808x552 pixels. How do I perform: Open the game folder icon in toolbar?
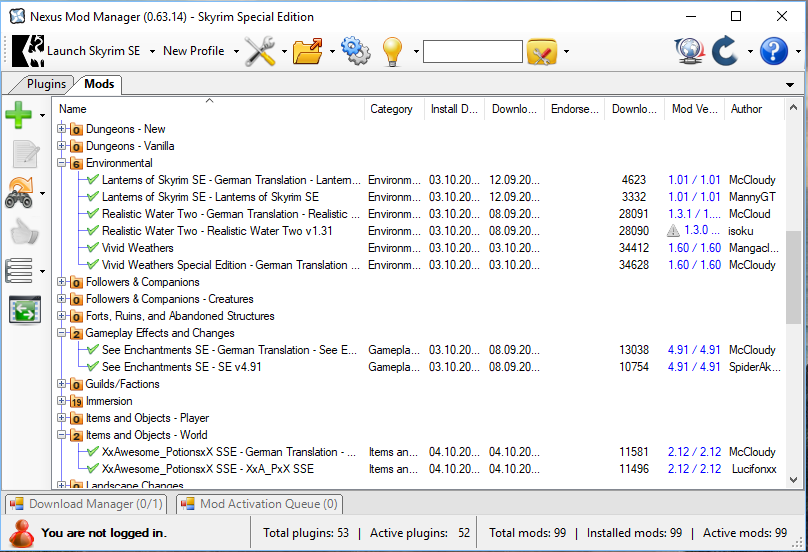click(x=307, y=51)
